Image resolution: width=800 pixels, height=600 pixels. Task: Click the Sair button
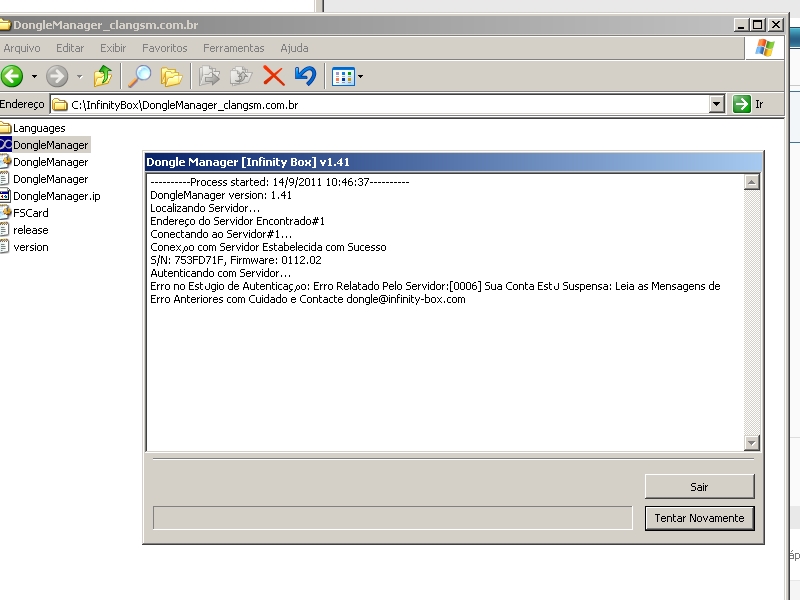(699, 487)
